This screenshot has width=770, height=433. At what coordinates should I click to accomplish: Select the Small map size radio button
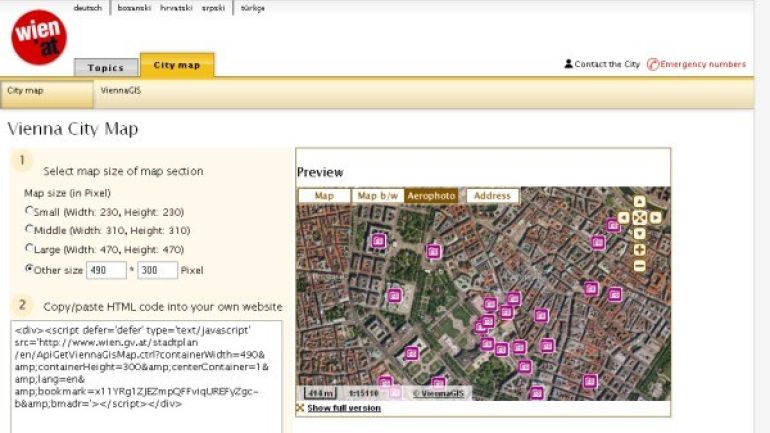click(x=29, y=211)
